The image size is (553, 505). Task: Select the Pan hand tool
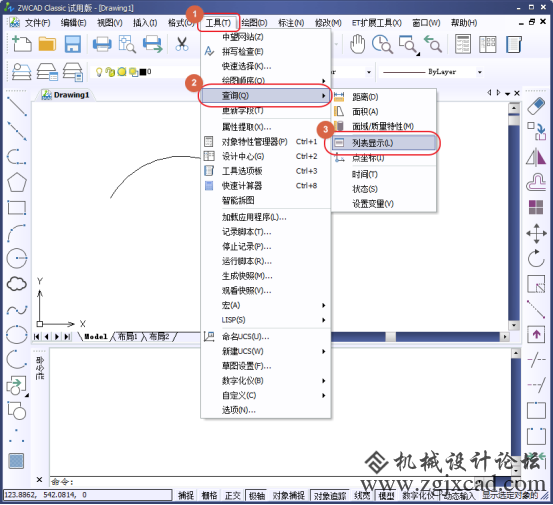tap(357, 44)
